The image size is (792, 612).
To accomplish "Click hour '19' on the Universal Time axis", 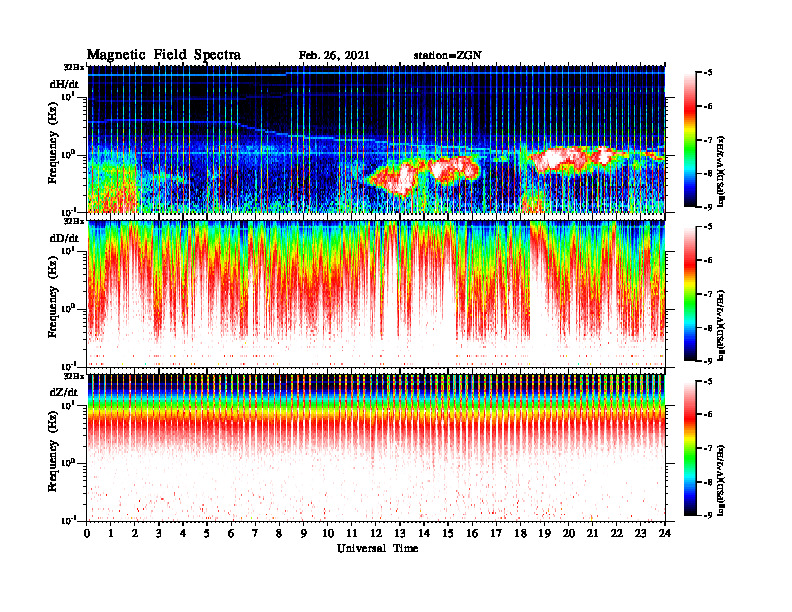I will tap(544, 533).
